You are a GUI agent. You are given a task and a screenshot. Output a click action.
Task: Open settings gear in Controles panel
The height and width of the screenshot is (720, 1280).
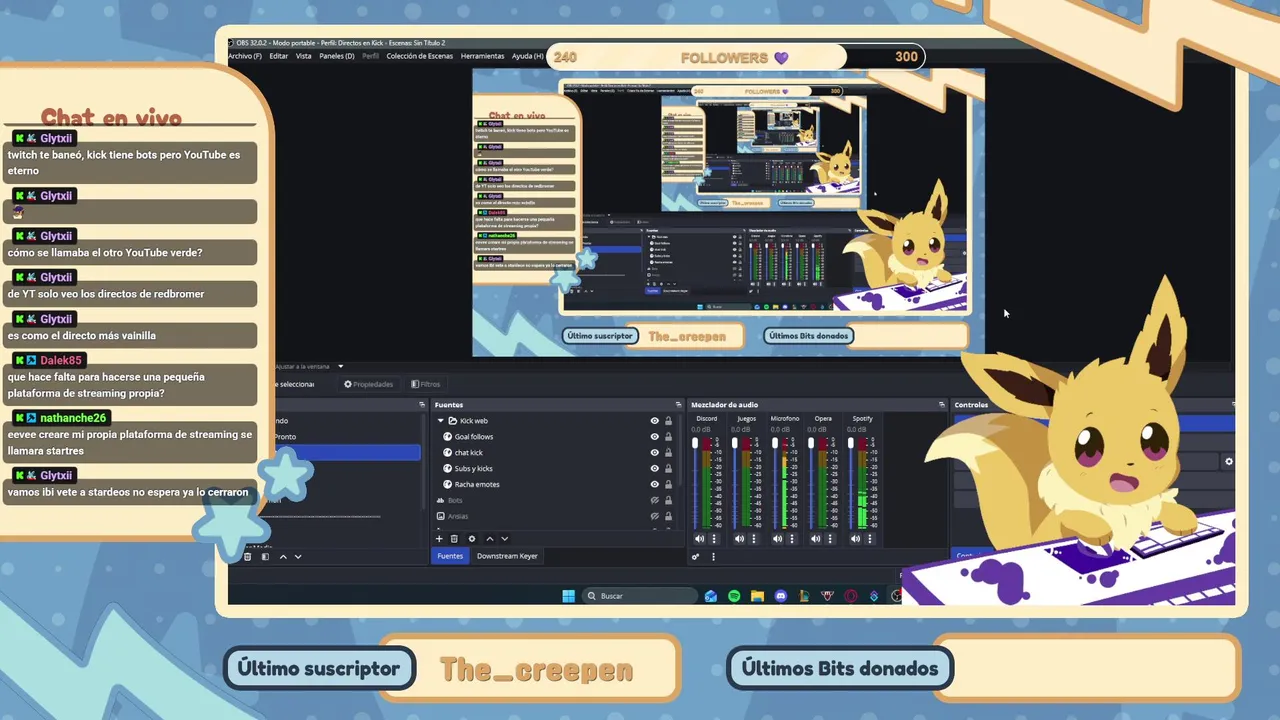pyautogui.click(x=1229, y=462)
